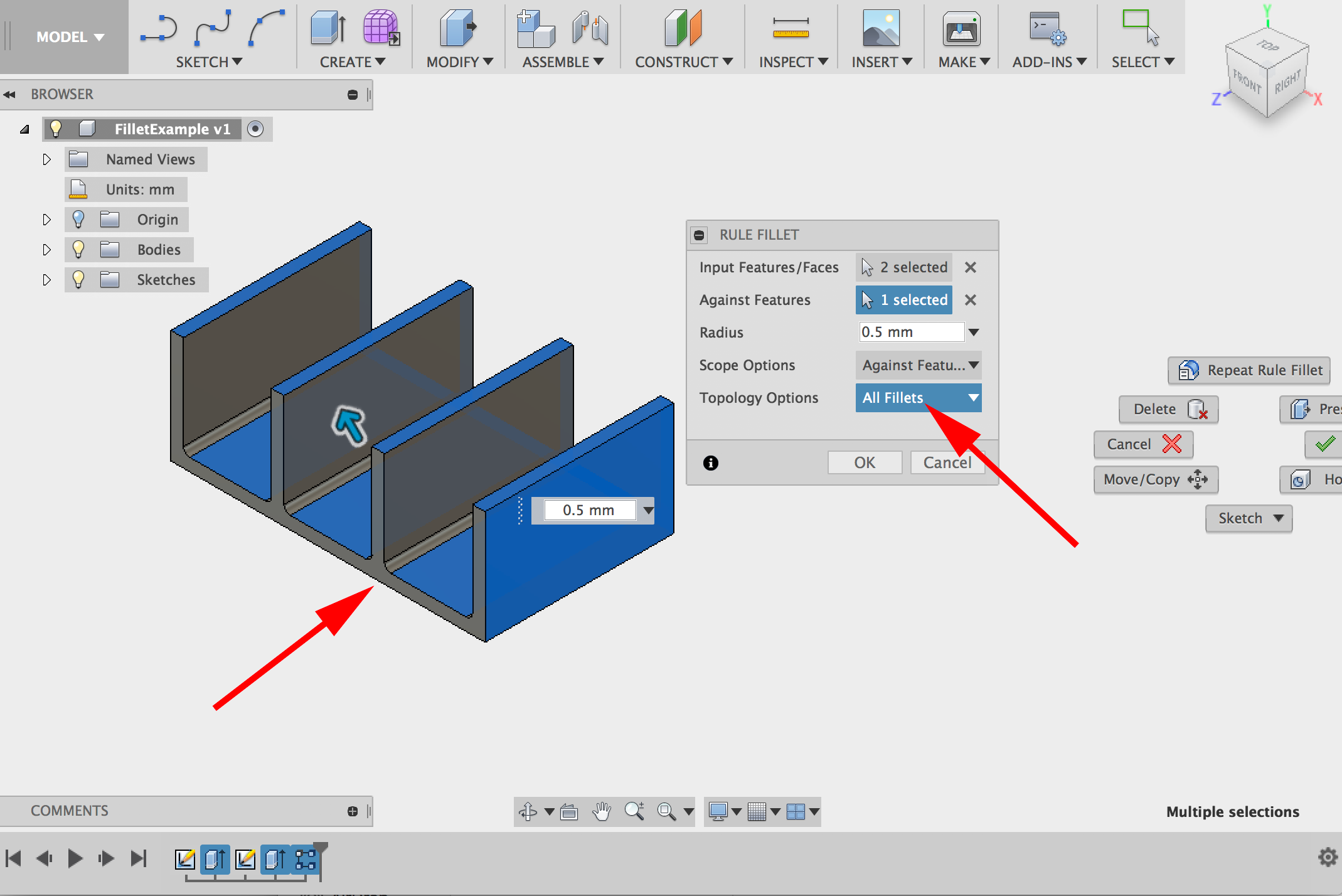Click the Grid and Snaps icon
The image size is (1342, 896).
point(757,811)
